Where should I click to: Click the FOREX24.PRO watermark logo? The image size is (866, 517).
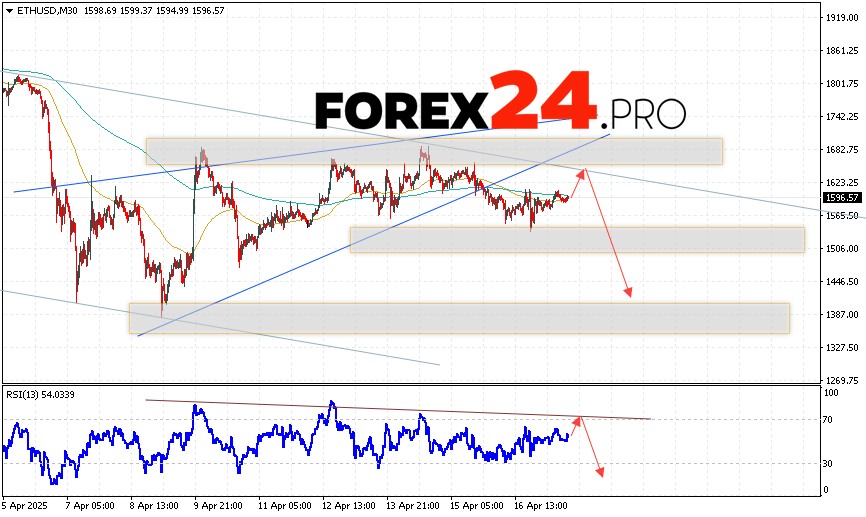[x=500, y=101]
